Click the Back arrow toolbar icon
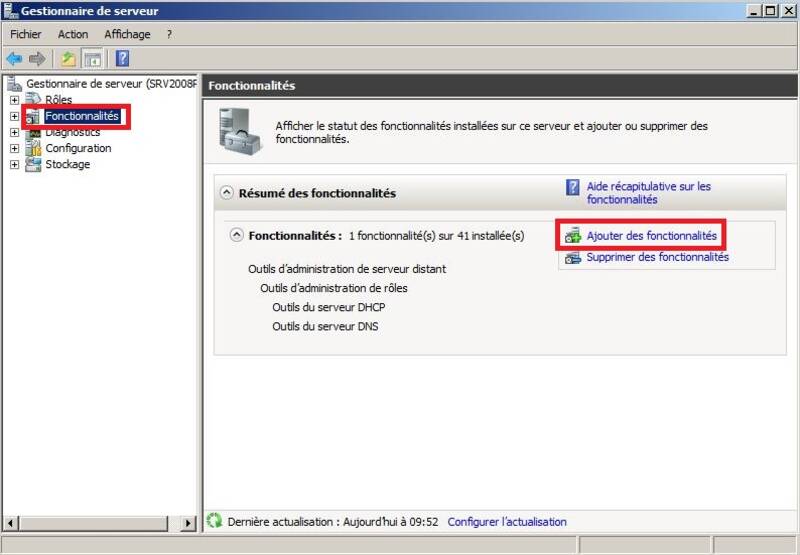Viewport: 800px width, 555px height. [x=14, y=59]
